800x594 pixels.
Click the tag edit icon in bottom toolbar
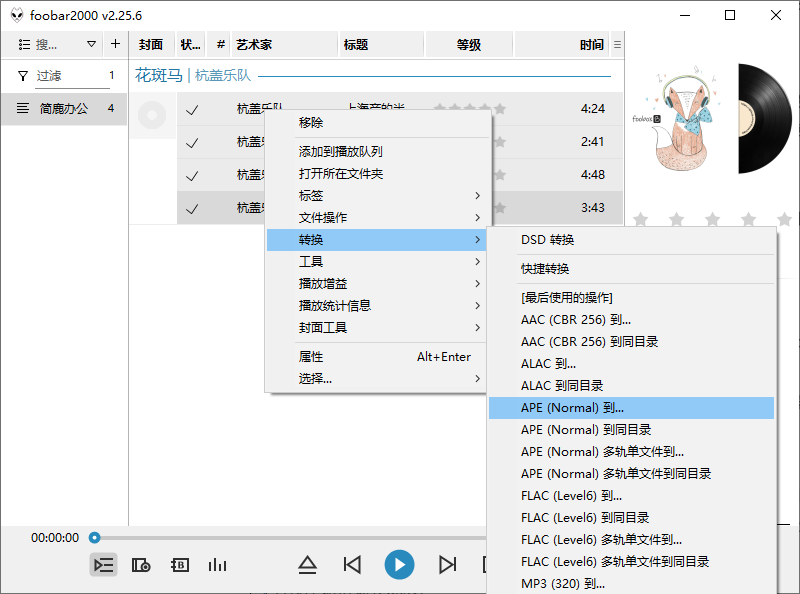180,565
